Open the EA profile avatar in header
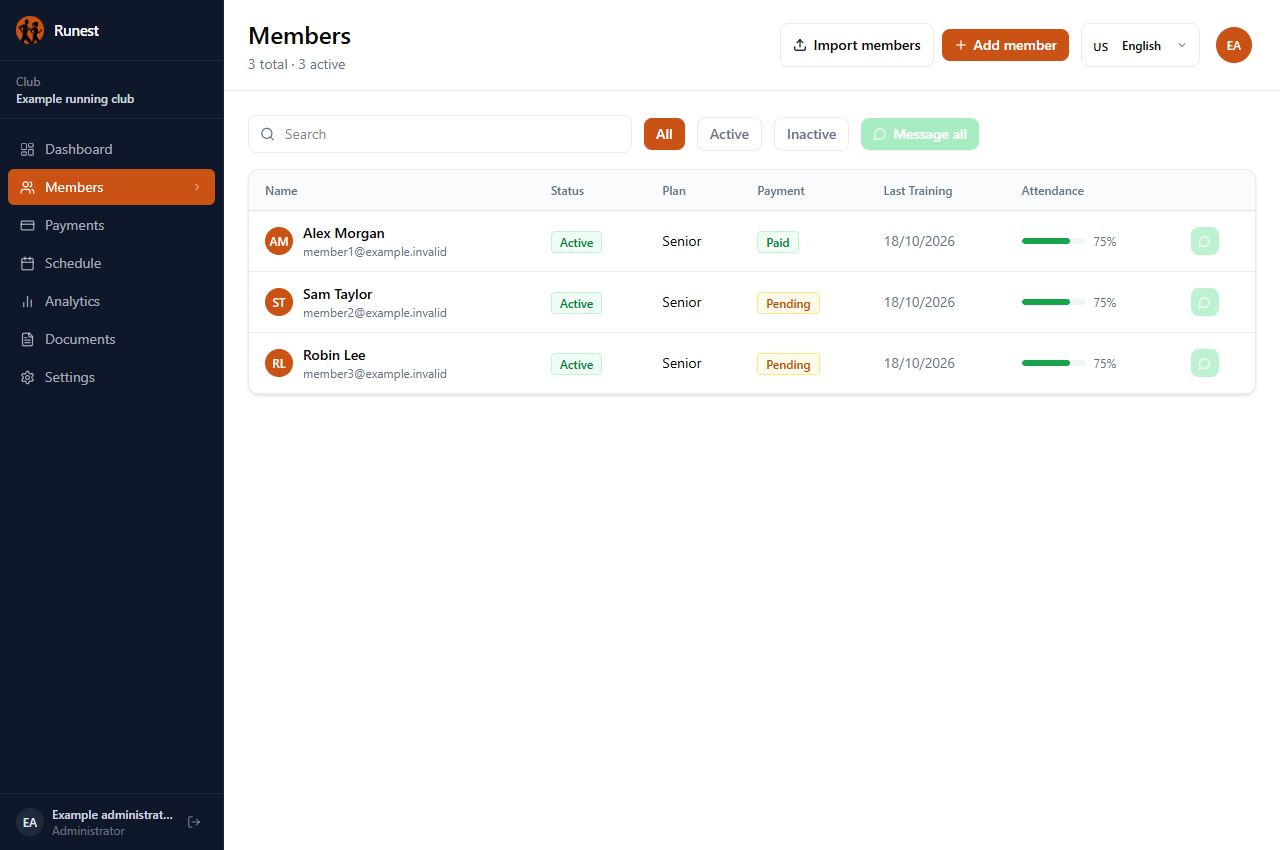This screenshot has width=1280, height=850. click(x=1234, y=45)
